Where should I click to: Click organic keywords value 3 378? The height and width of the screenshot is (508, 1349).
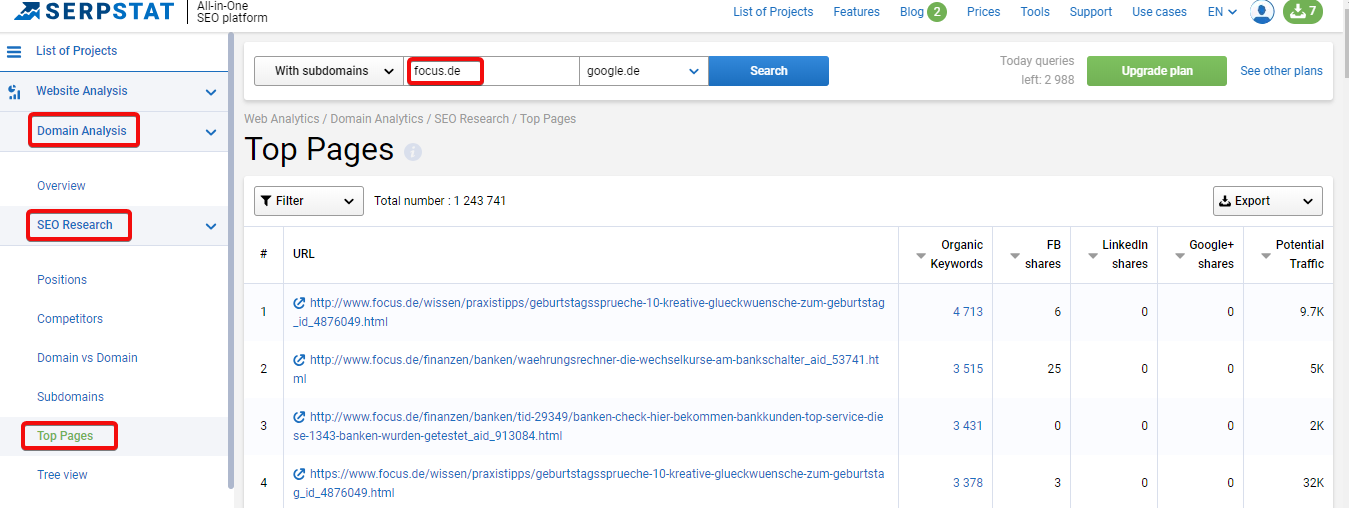(968, 483)
